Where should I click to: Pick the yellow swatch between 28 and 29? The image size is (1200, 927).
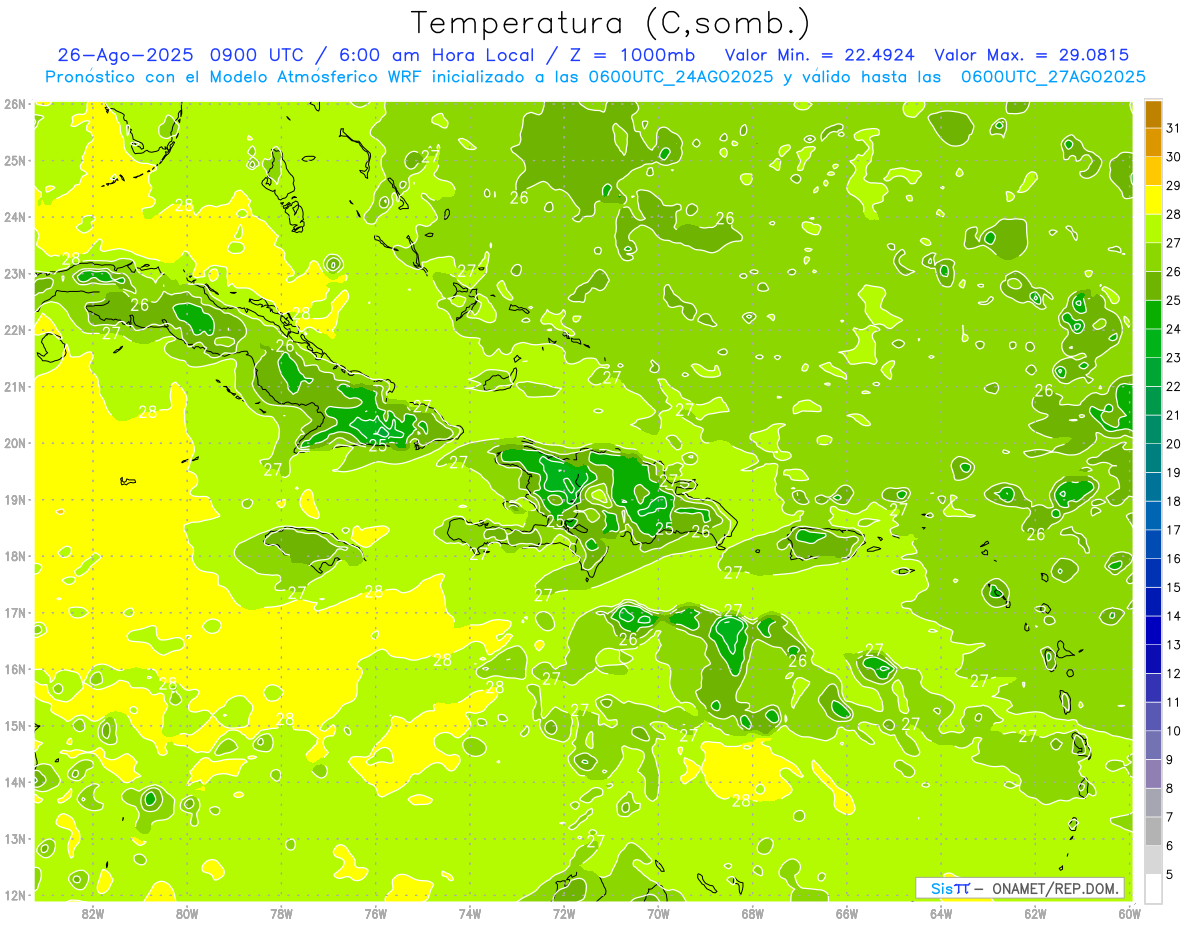1153,200
